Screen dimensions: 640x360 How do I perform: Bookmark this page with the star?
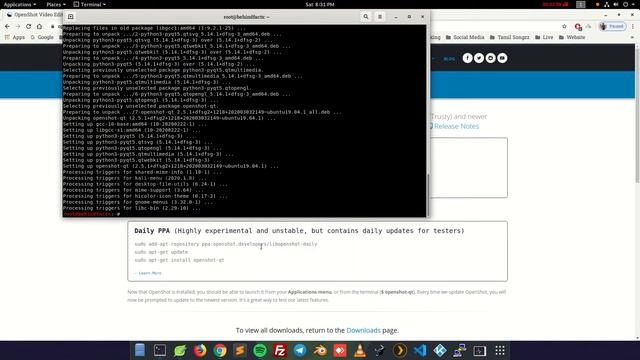(564, 26)
